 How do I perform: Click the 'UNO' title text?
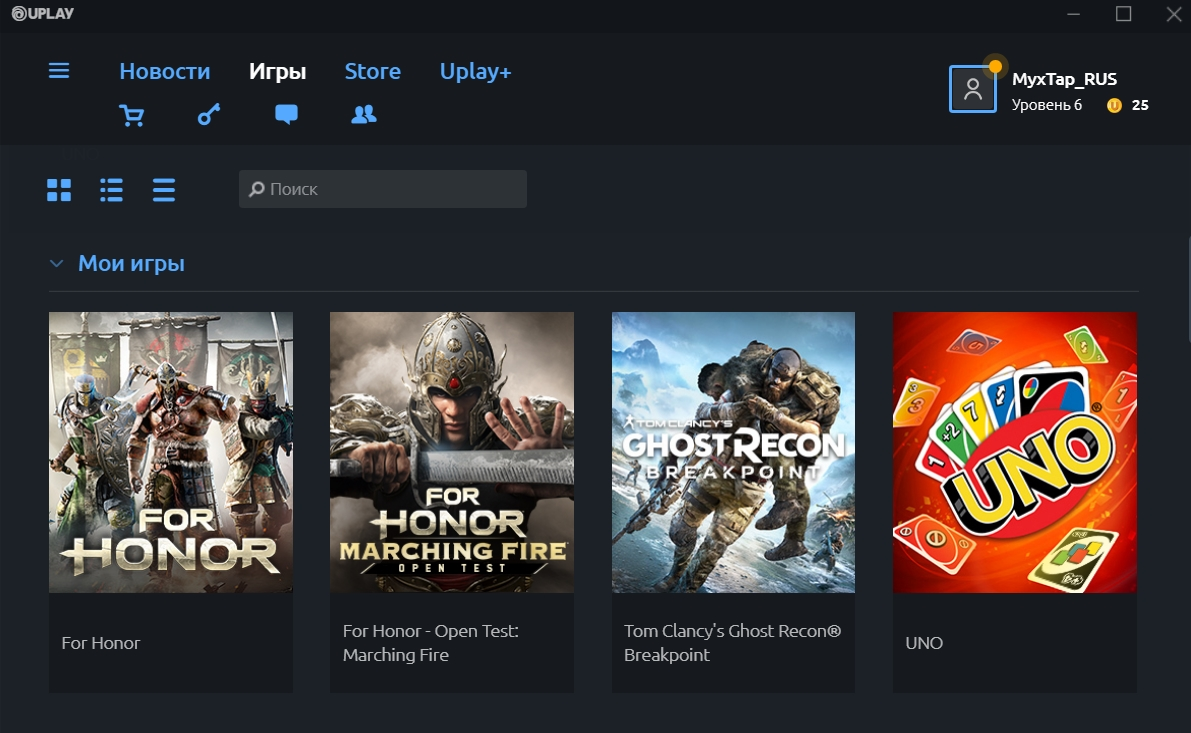coord(924,643)
